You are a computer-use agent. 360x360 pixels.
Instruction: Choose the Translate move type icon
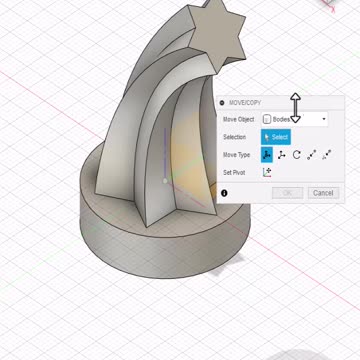[282, 155]
